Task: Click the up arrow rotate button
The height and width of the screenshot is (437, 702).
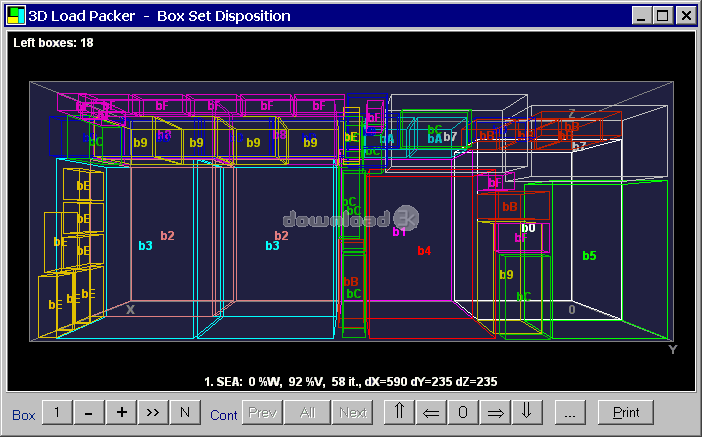Action: point(399,412)
